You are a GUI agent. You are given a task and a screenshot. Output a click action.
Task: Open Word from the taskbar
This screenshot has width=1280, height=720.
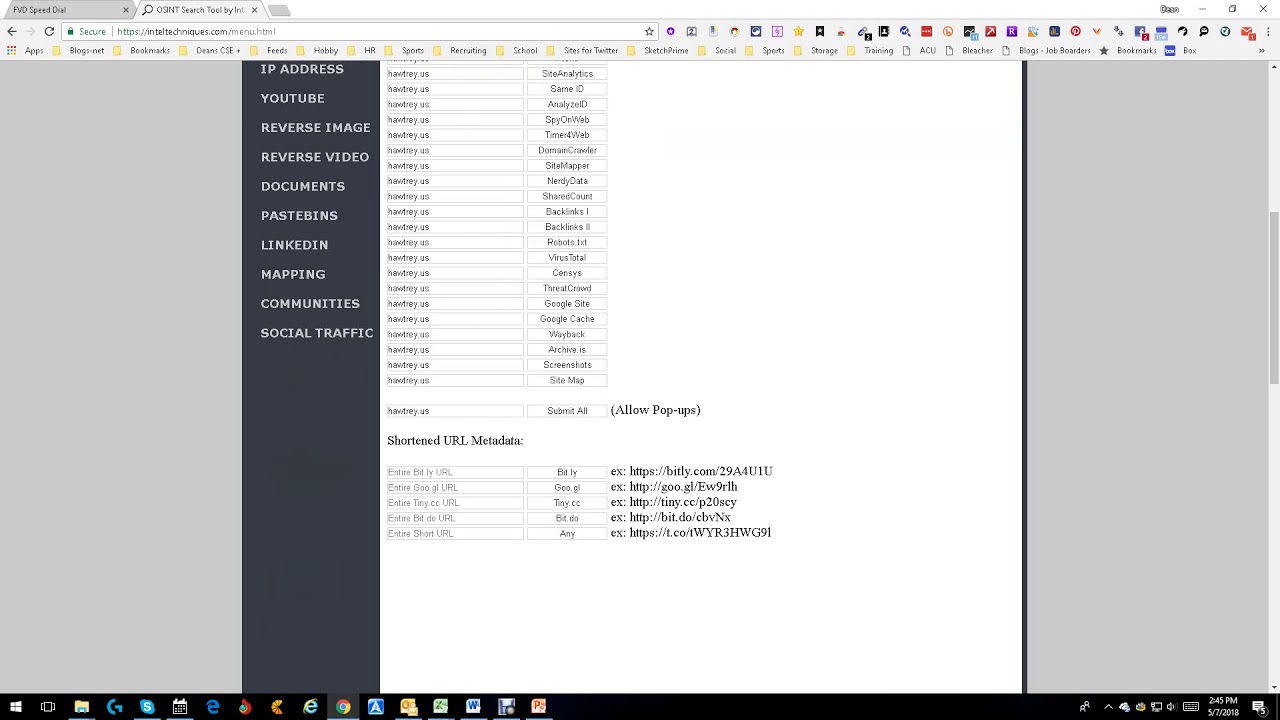[x=473, y=707]
